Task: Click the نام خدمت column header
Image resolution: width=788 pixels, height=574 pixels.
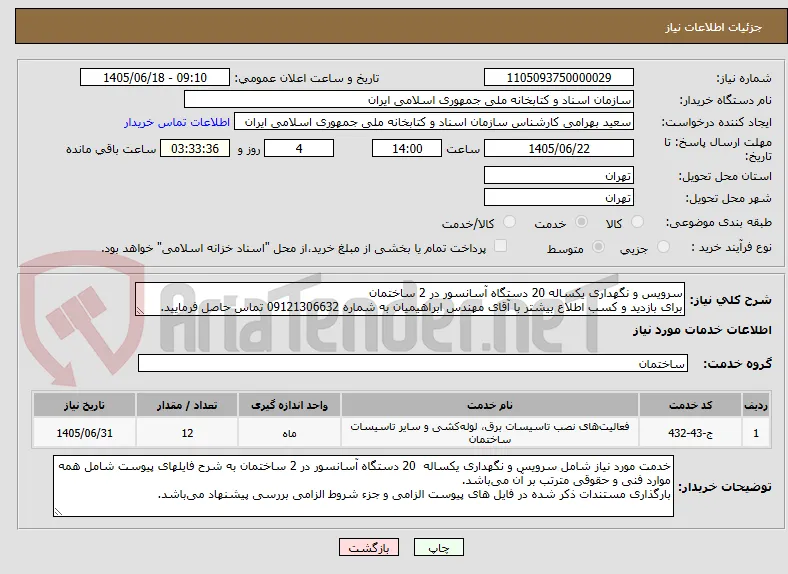Action: click(x=489, y=405)
